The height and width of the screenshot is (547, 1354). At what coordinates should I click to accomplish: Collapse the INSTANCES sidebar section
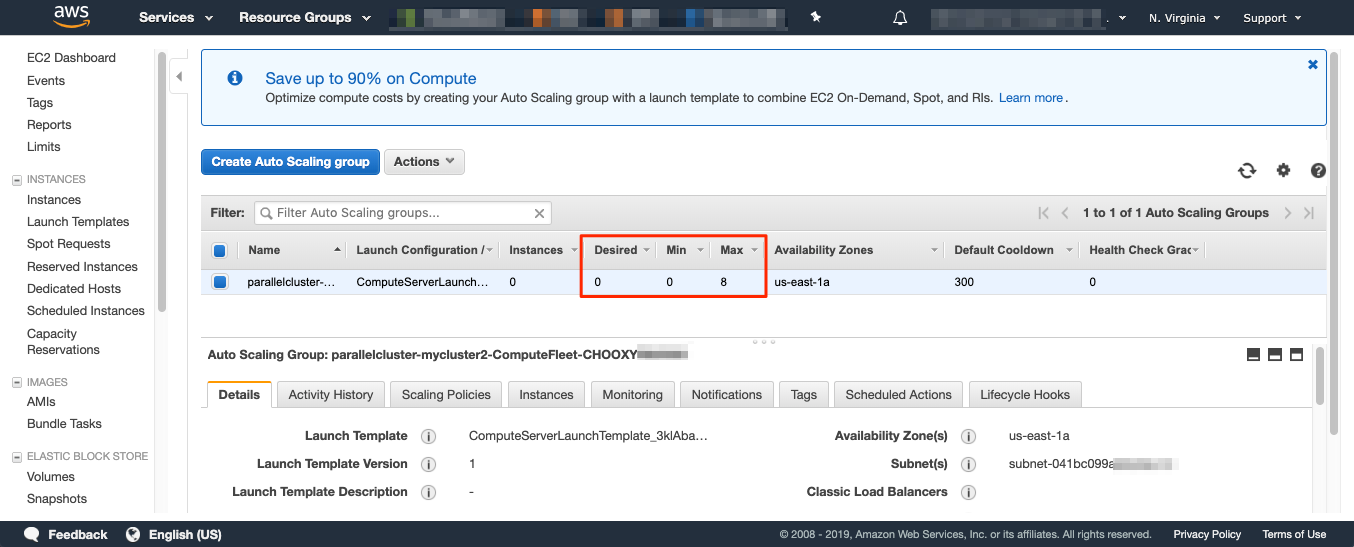point(17,180)
